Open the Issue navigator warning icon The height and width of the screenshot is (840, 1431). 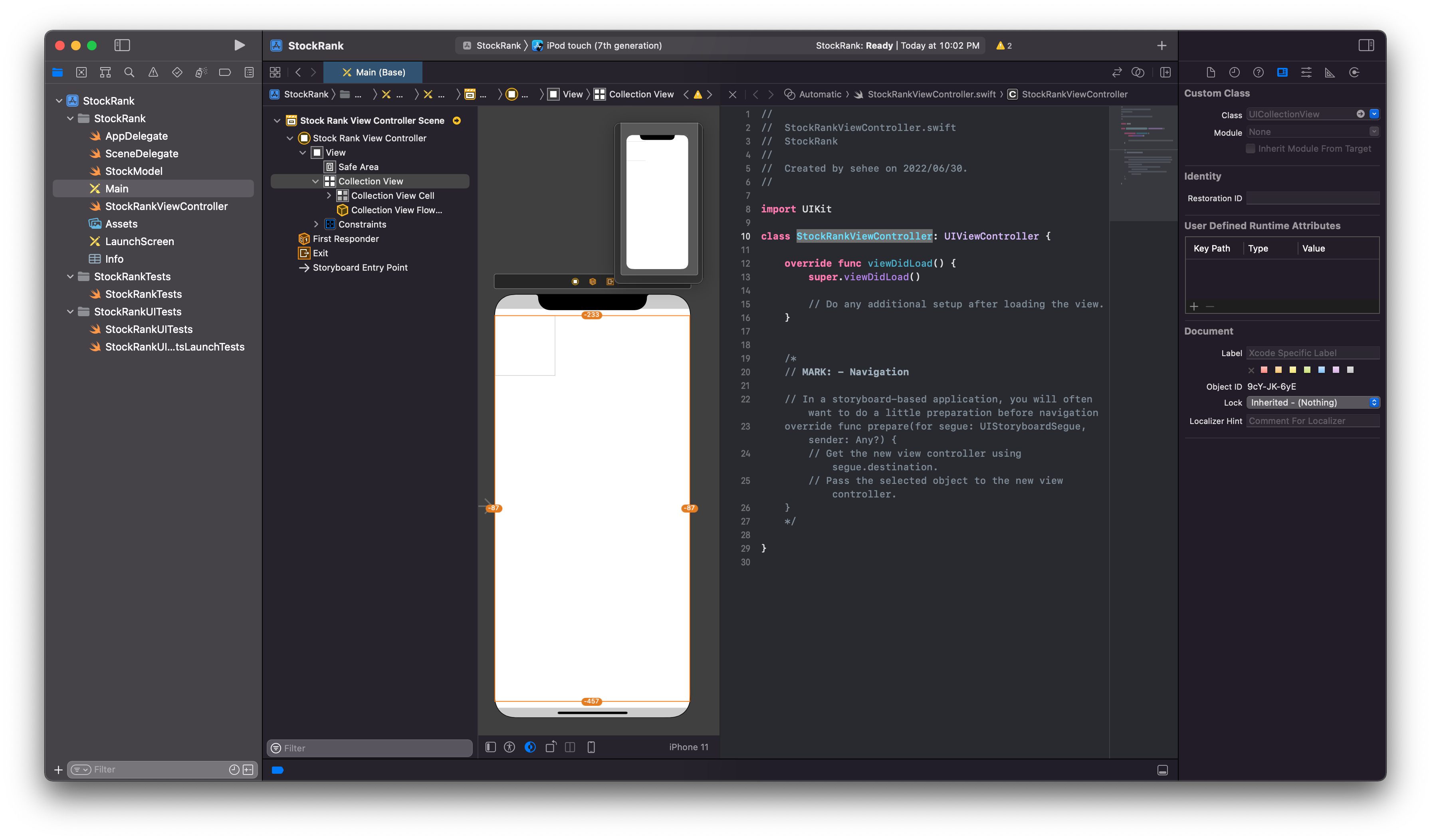[153, 72]
